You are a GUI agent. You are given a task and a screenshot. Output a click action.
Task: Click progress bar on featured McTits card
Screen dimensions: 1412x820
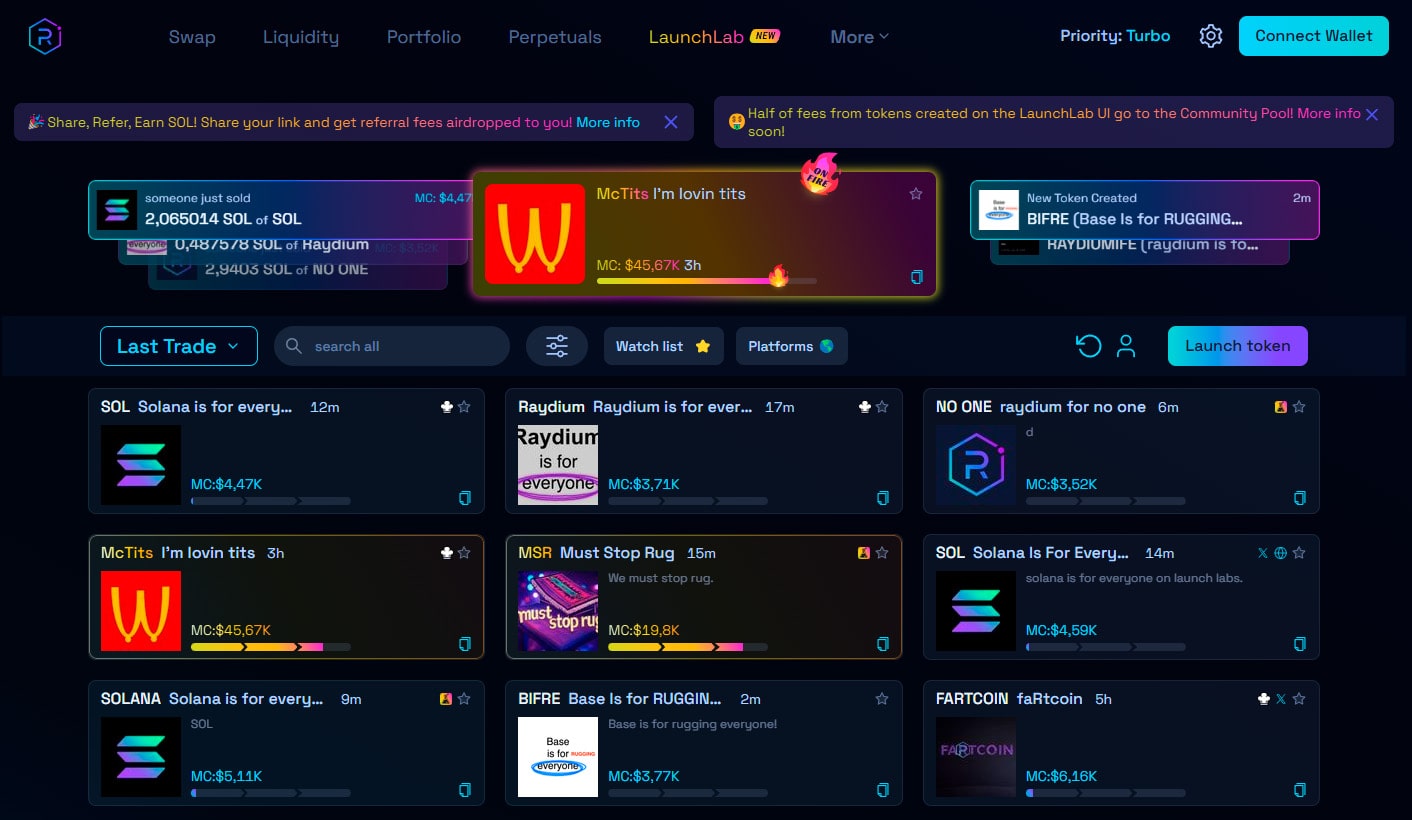coord(707,282)
